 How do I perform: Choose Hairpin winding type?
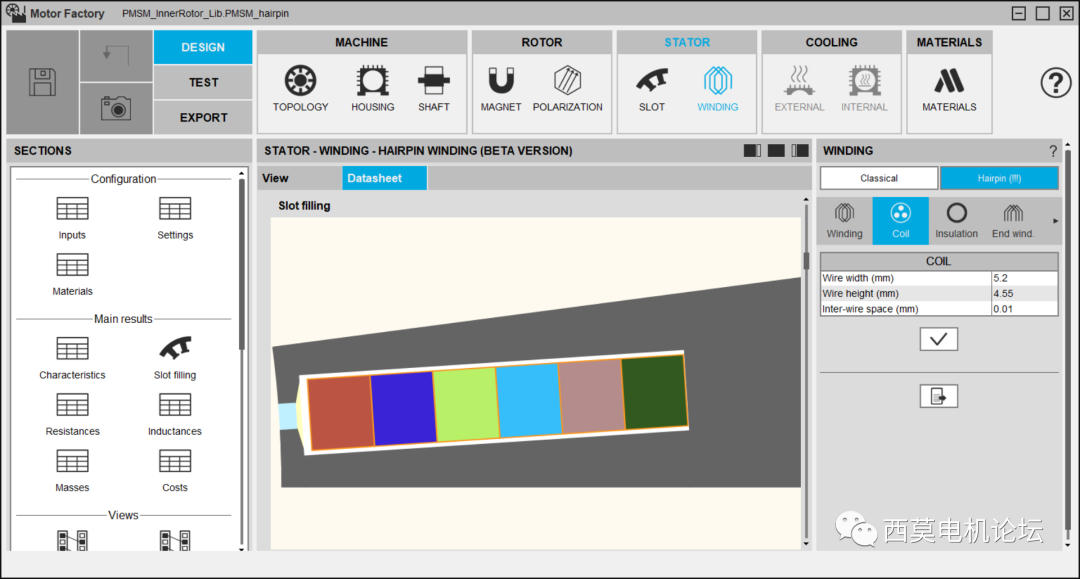click(999, 178)
